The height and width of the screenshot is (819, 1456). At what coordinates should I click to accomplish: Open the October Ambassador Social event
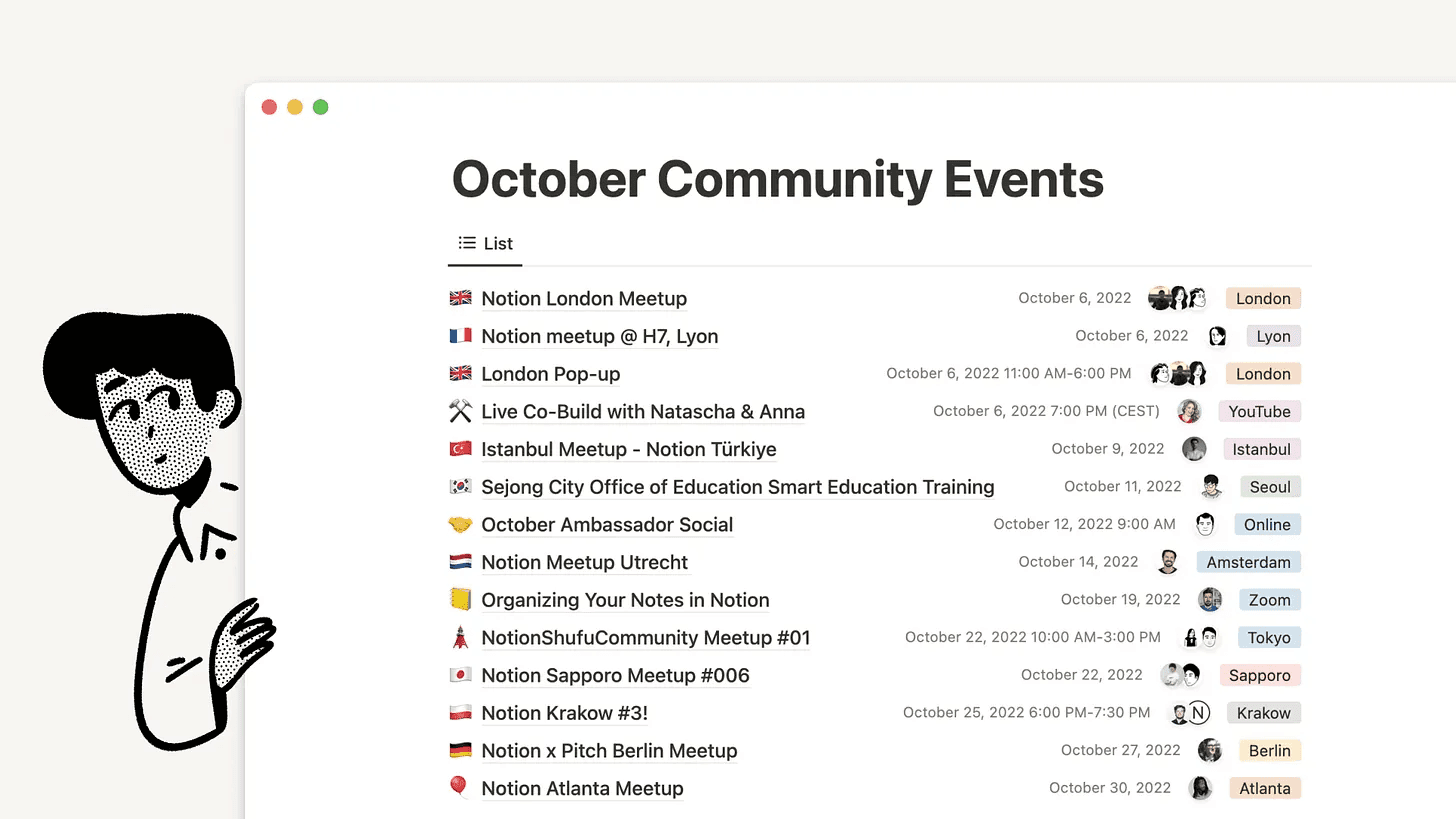pos(607,524)
